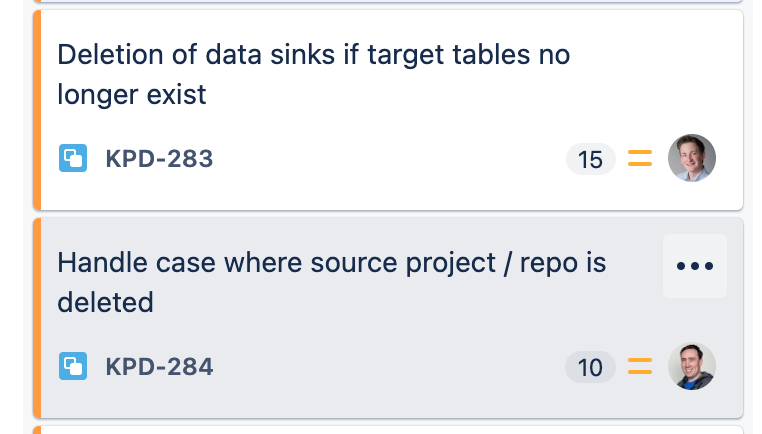
Task: Click medium priority icon on KPD-284 card
Action: coord(640,367)
